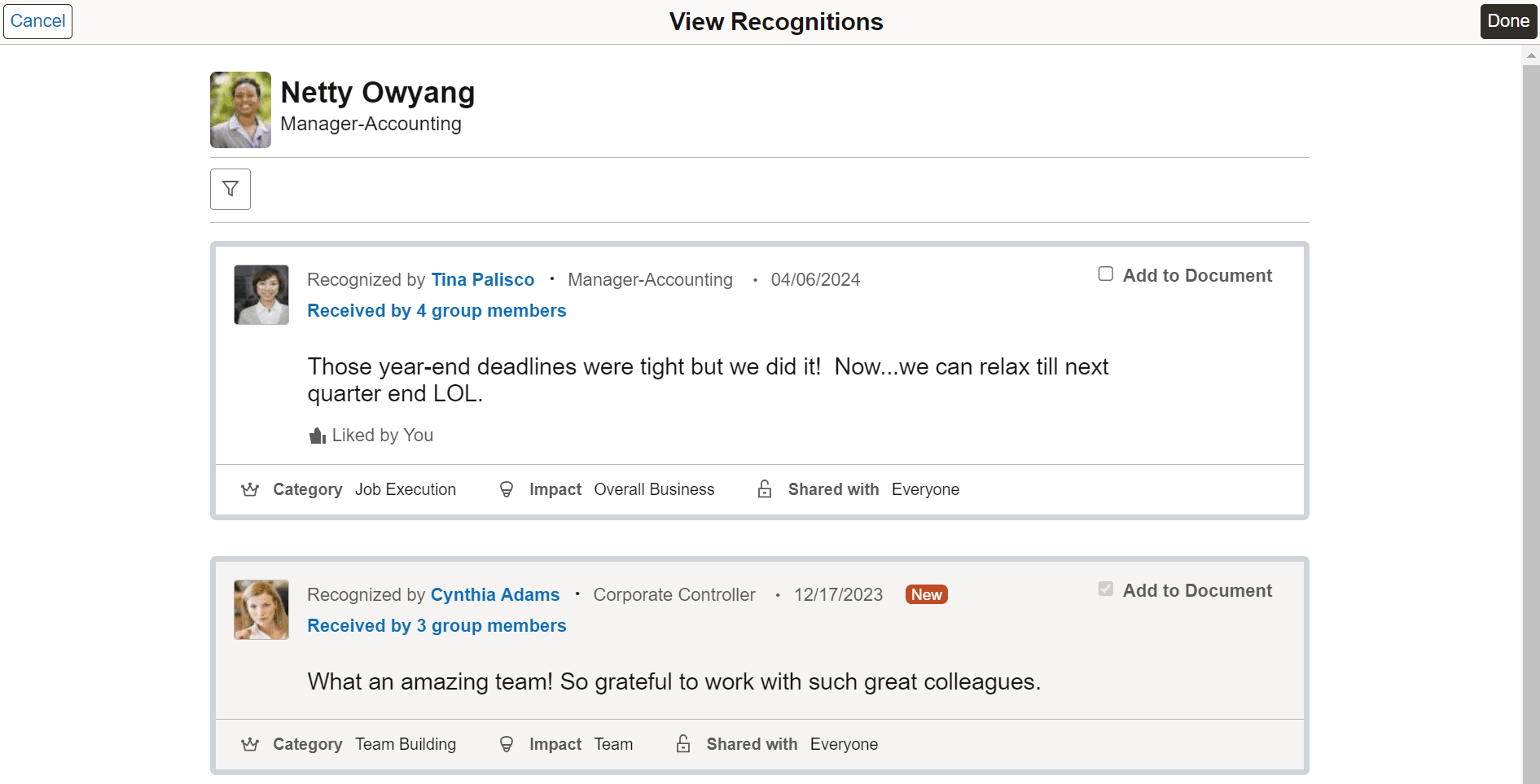Click Netty Owyang's profile photo
Viewport: 1540px width, 784px height.
tap(239, 110)
